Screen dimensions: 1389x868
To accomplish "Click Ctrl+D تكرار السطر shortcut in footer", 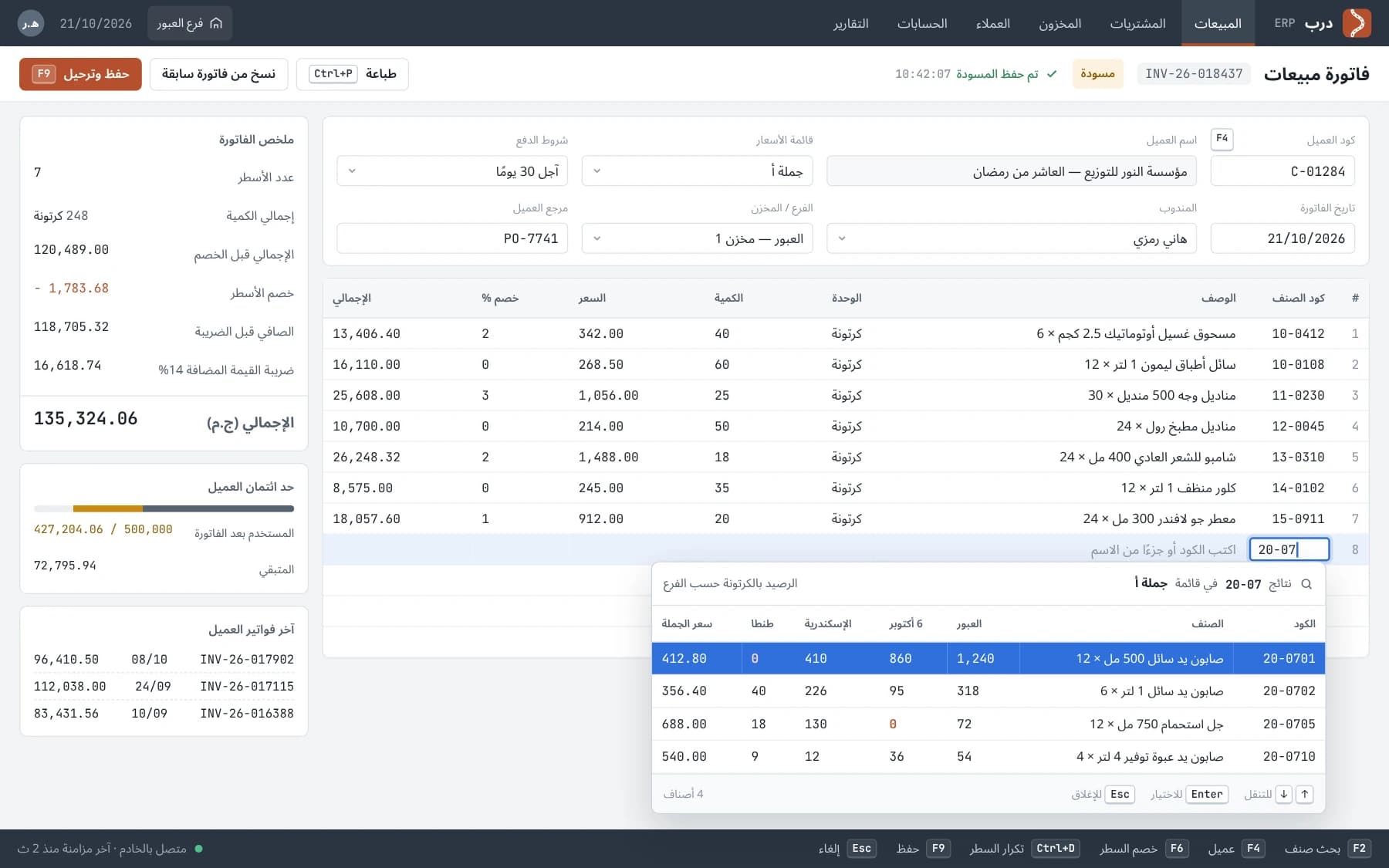I will point(1024,849).
